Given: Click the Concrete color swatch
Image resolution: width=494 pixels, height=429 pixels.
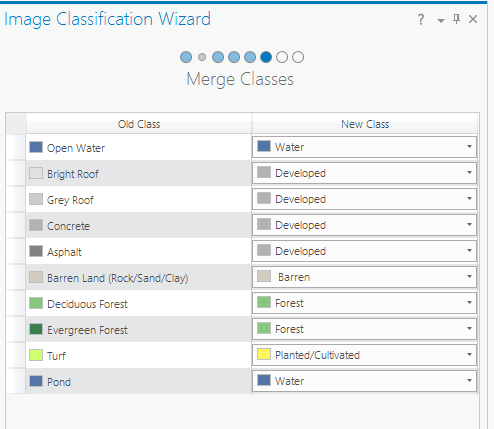Looking at the screenshot, I should pos(36,225).
